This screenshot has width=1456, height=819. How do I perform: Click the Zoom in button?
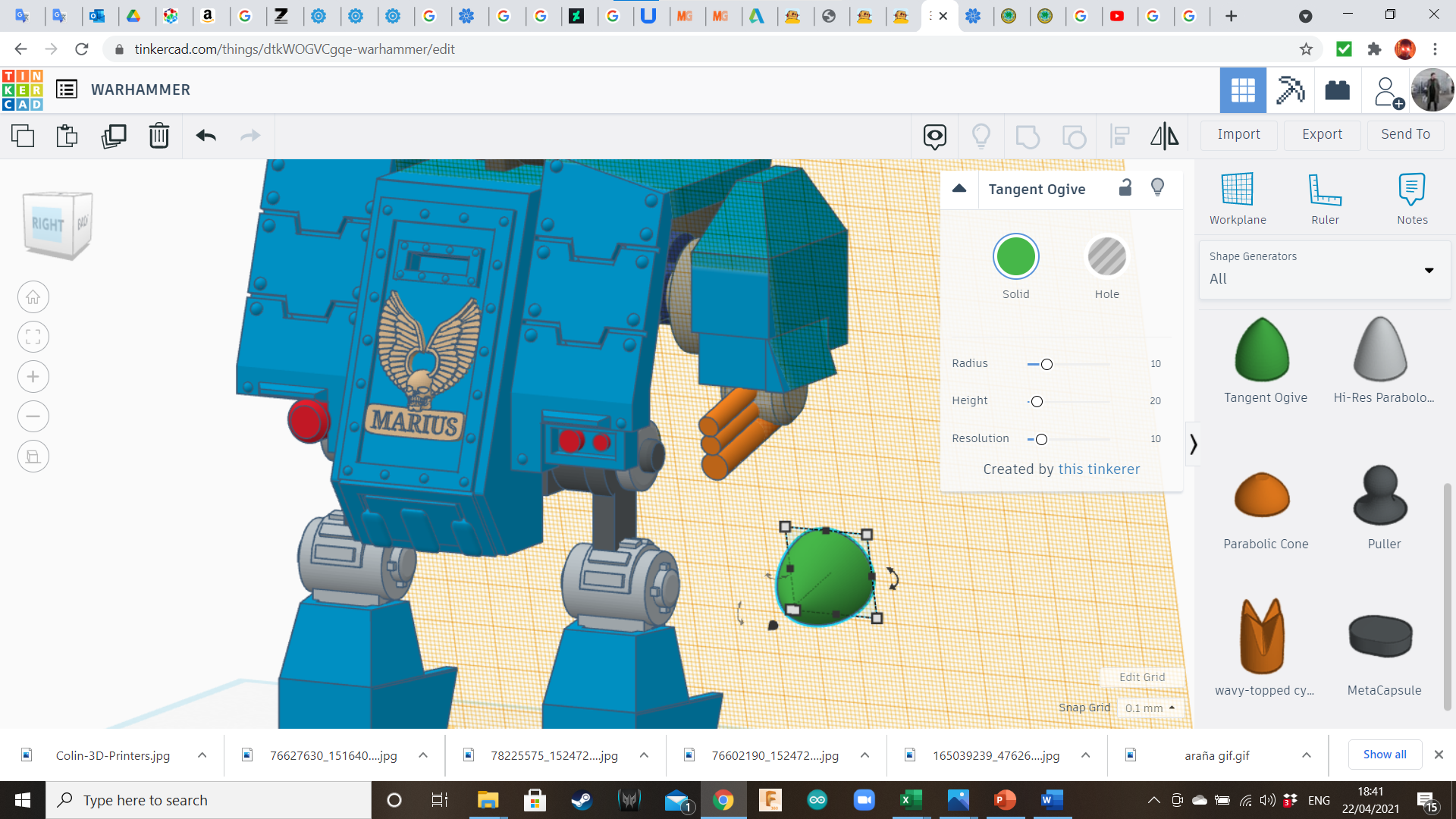(33, 377)
